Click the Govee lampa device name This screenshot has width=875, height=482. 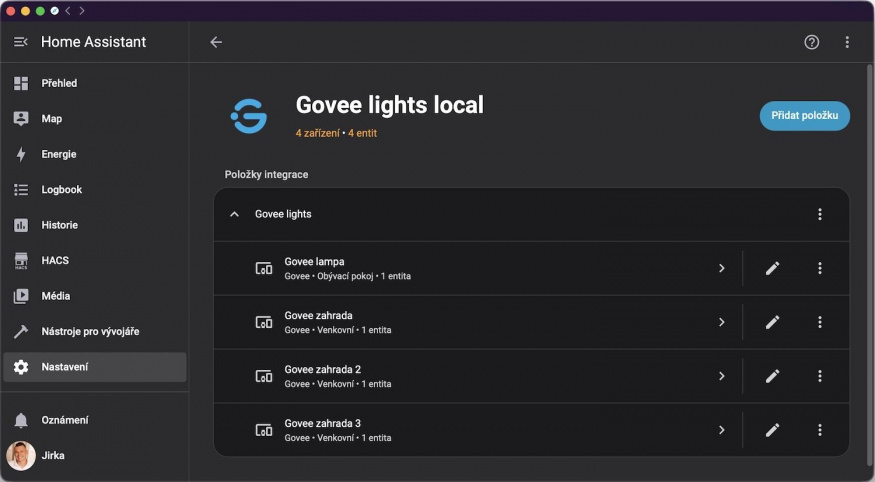pos(314,262)
